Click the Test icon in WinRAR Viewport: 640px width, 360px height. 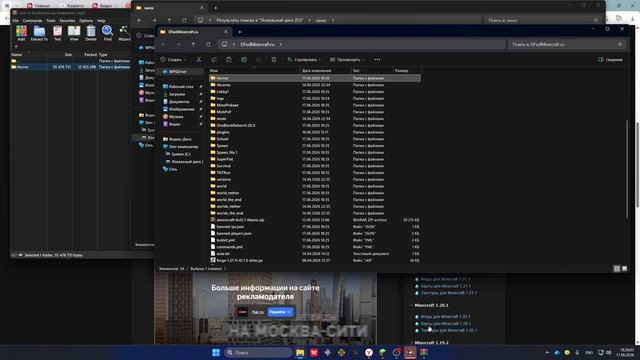(58, 33)
